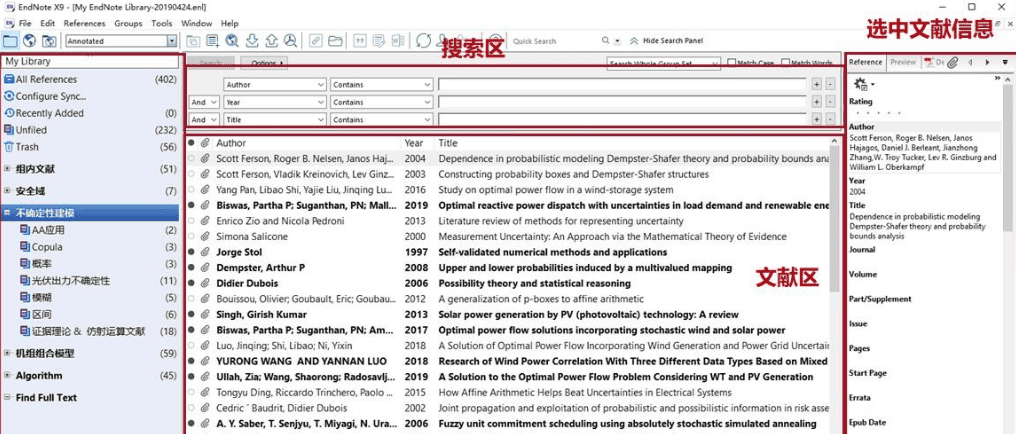Toggle read status dot for Dempster, Arthur P

pos(191,268)
